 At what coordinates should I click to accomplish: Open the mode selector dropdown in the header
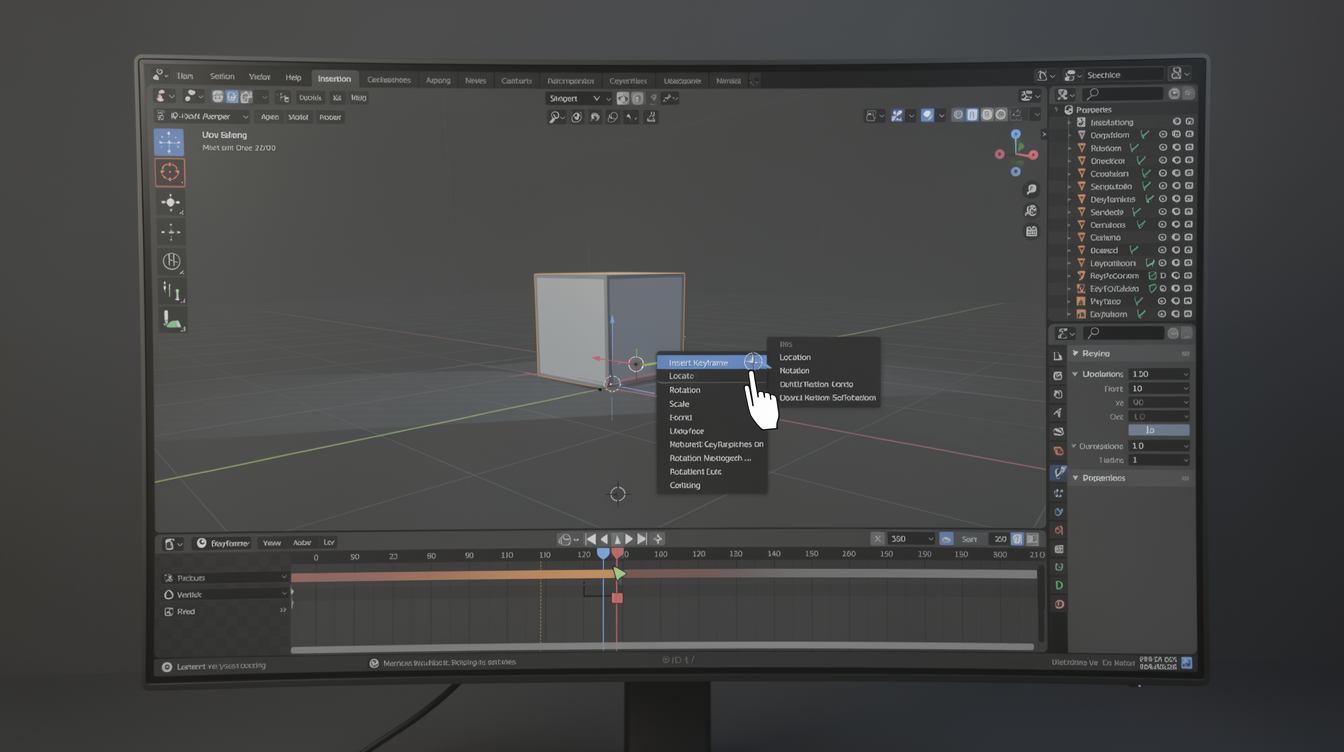(205, 116)
